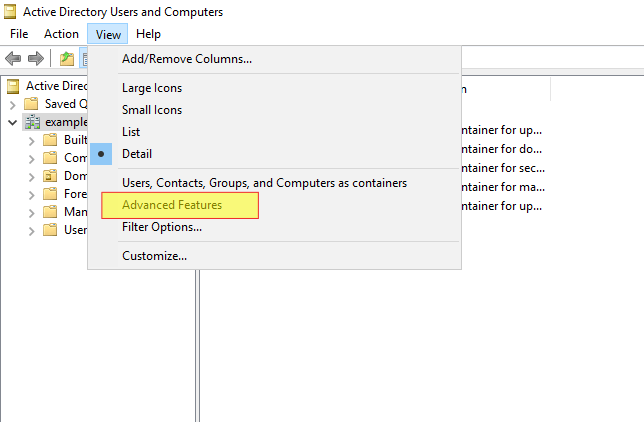Close the open View menu
Screen dimensions: 644x422
pos(108,34)
